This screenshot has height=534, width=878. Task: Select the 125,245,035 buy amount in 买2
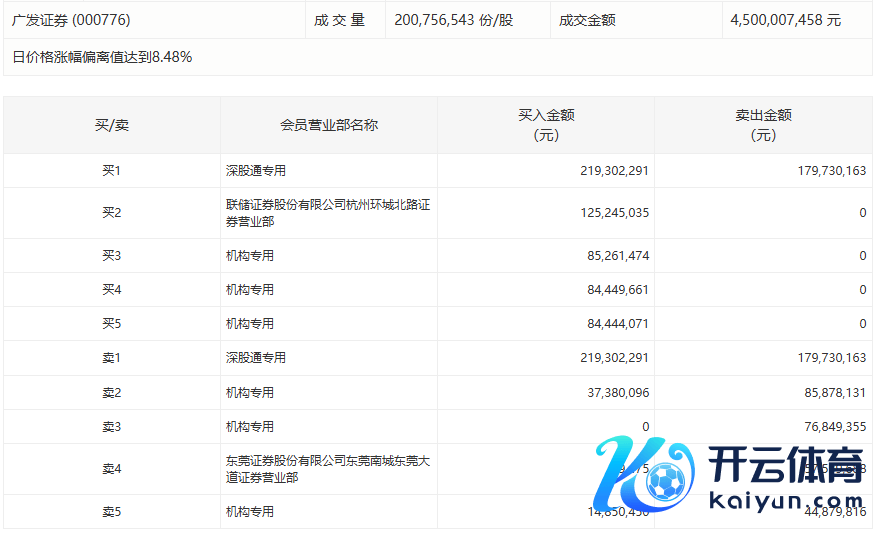(614, 213)
